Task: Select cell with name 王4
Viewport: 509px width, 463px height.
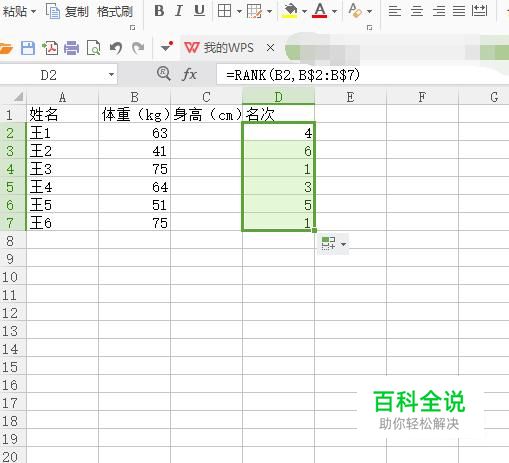Action: pos(62,187)
